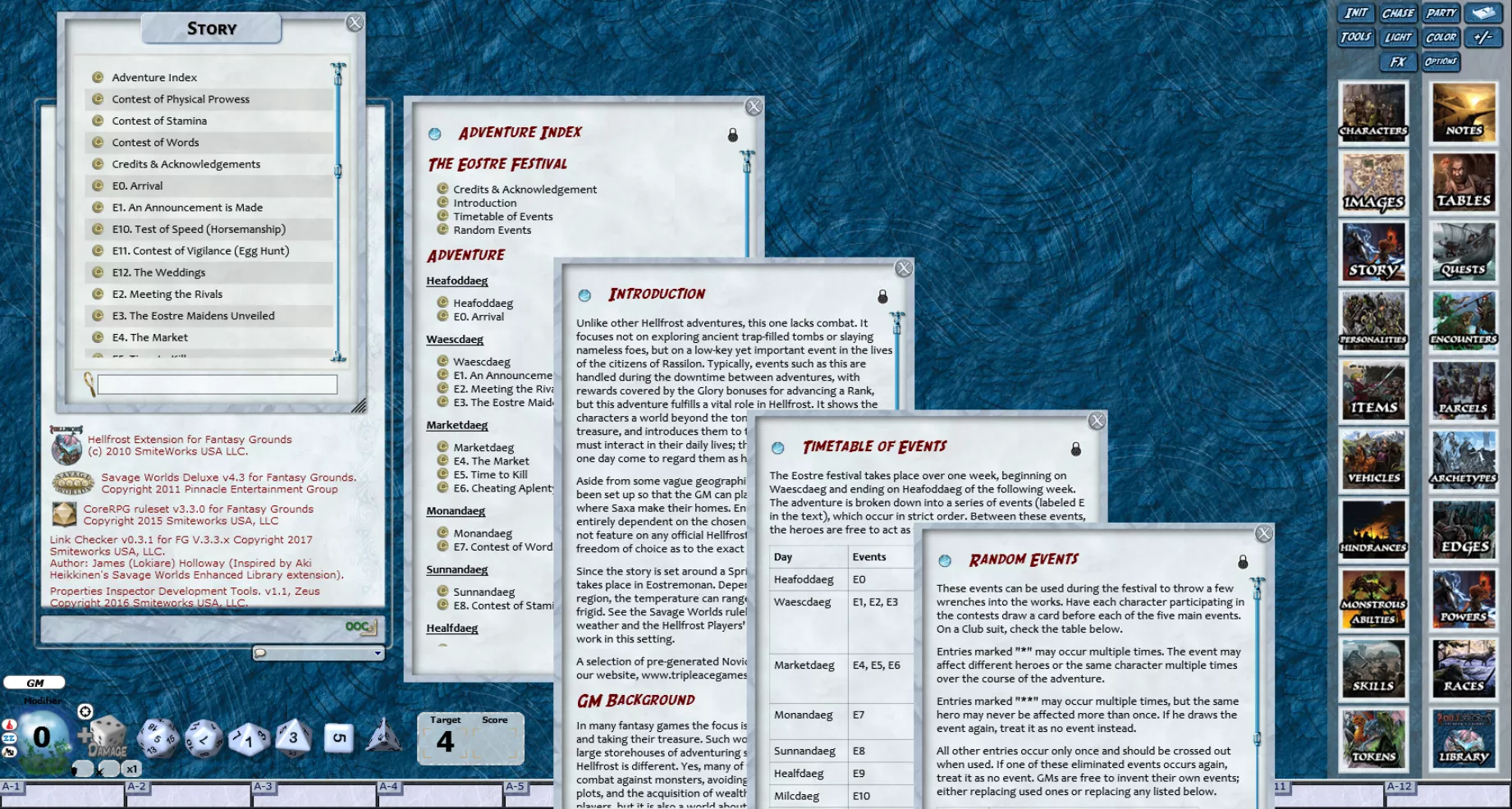Follow Timetable of Events link in Adventure Index
1512x809 pixels.
[x=502, y=217]
